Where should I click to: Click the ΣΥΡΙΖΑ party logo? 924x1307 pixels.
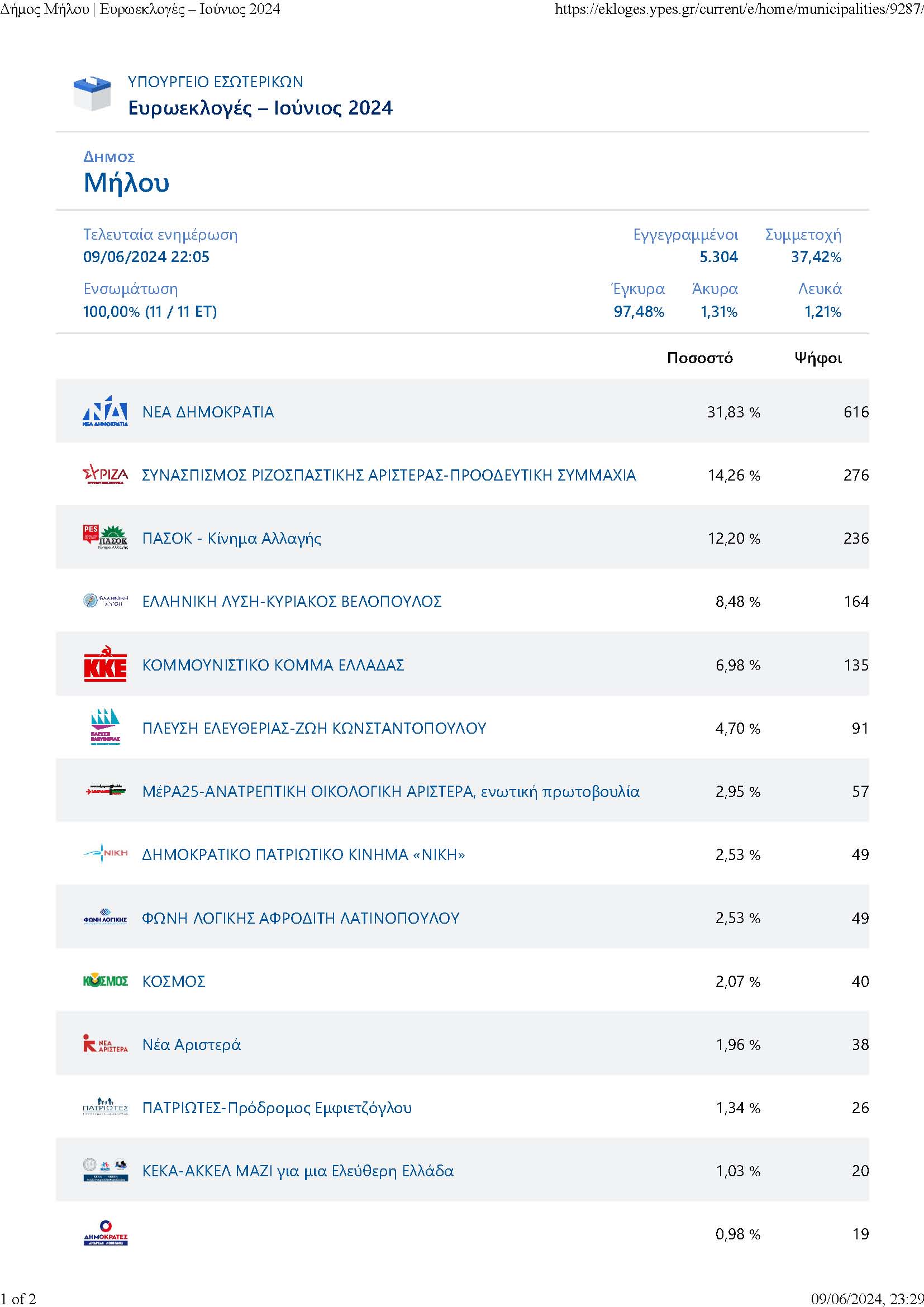point(105,475)
